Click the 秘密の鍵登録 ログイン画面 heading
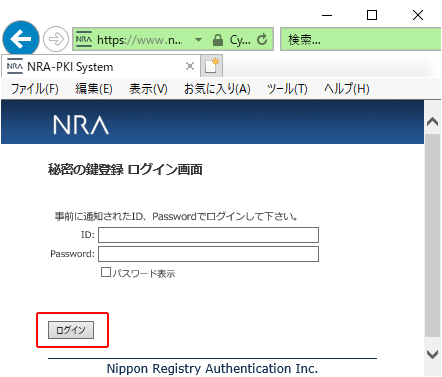This screenshot has width=442, height=377. (x=125, y=169)
